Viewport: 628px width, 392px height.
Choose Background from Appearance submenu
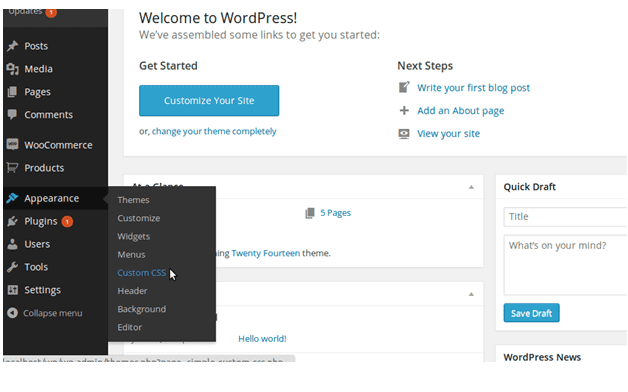pyautogui.click(x=141, y=309)
